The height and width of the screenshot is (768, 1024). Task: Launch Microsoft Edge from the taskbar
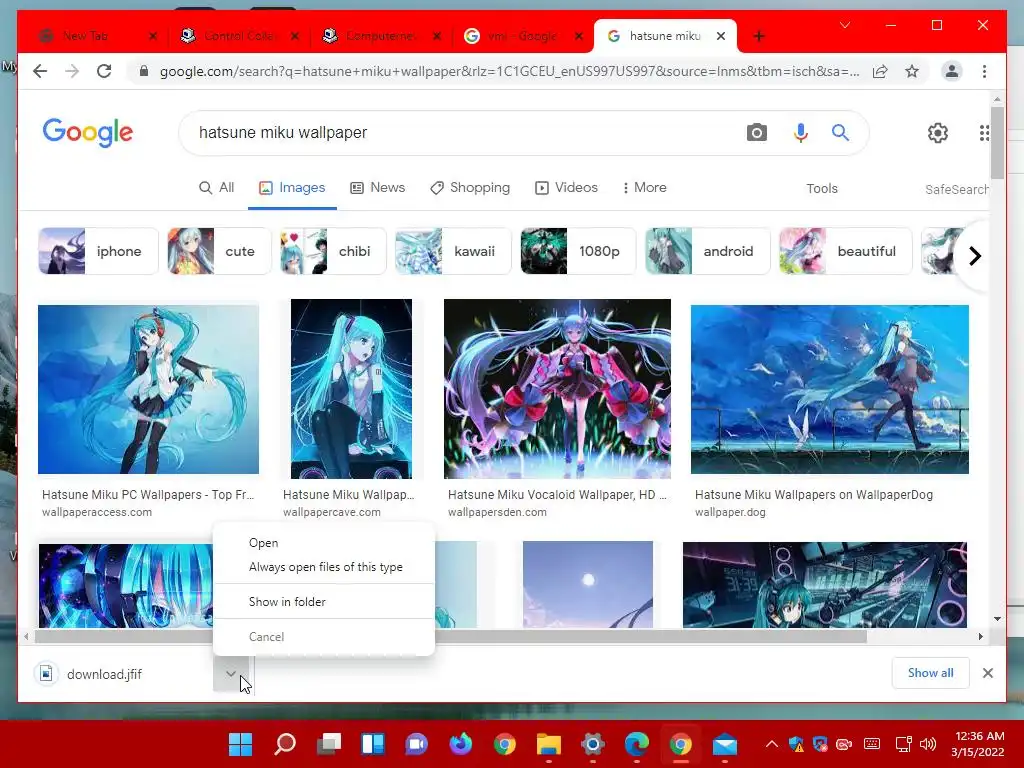pos(637,744)
